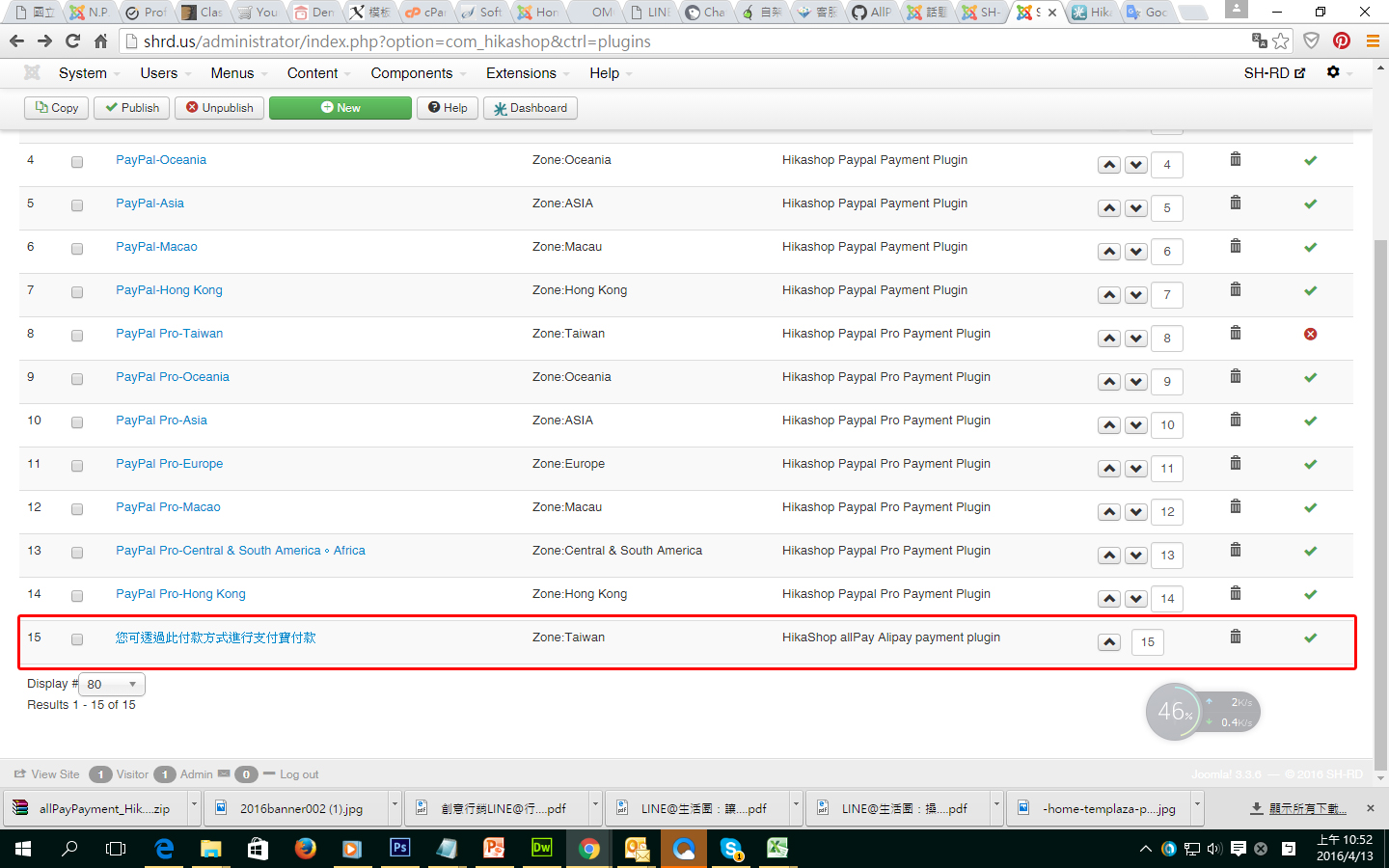Open the Components menu
1389x868 pixels.
tap(417, 73)
